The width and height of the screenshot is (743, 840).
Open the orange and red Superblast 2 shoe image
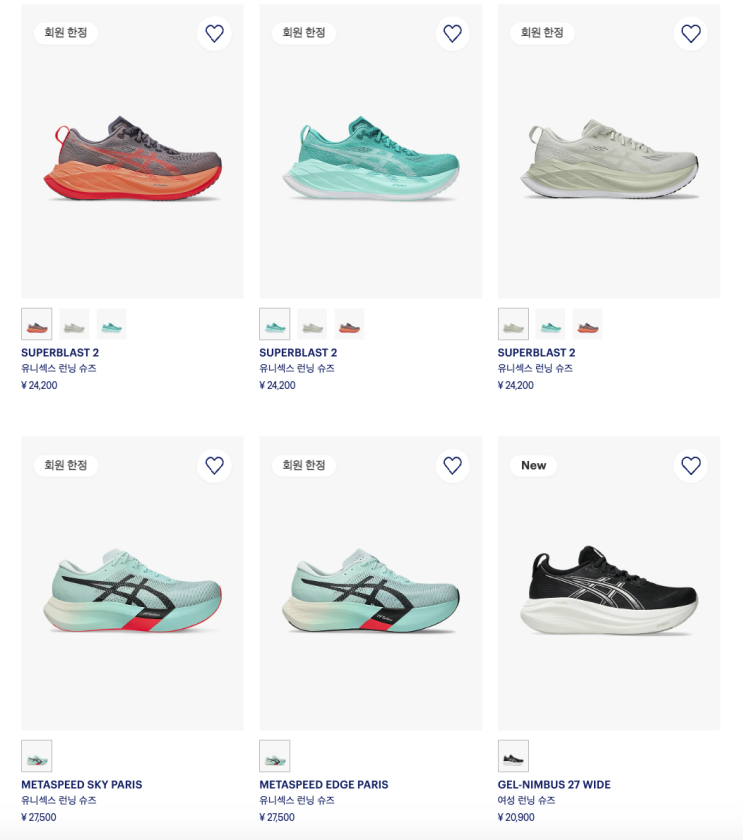pos(132,160)
